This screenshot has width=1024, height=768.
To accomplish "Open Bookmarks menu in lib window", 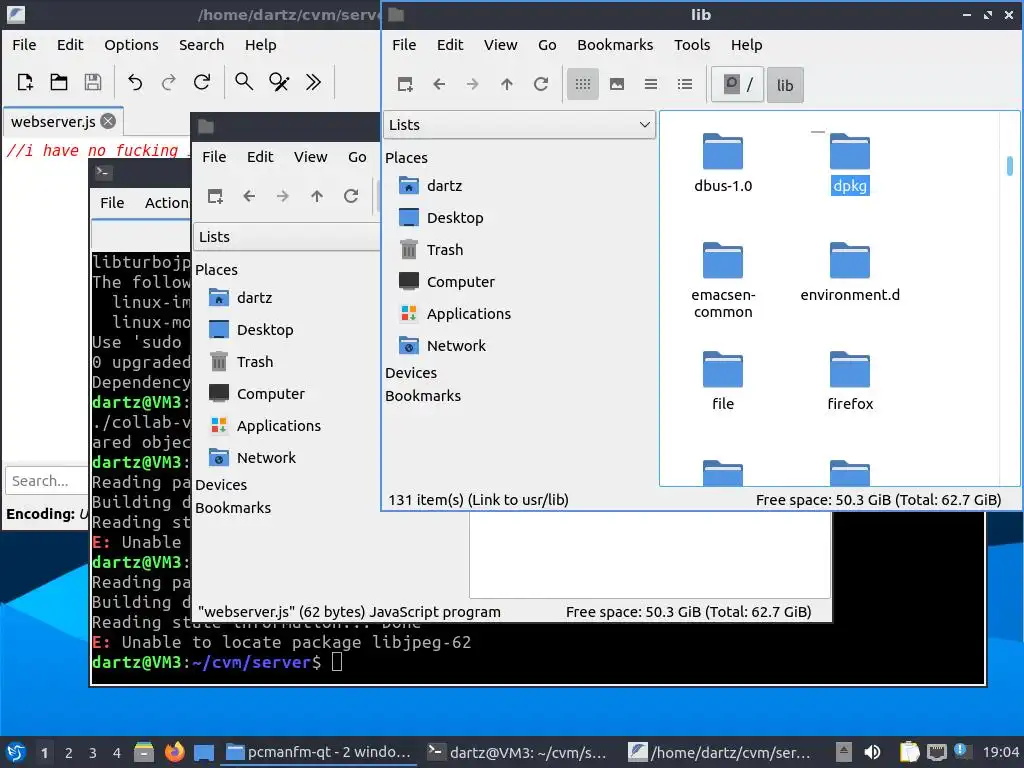I will pyautogui.click(x=615, y=45).
